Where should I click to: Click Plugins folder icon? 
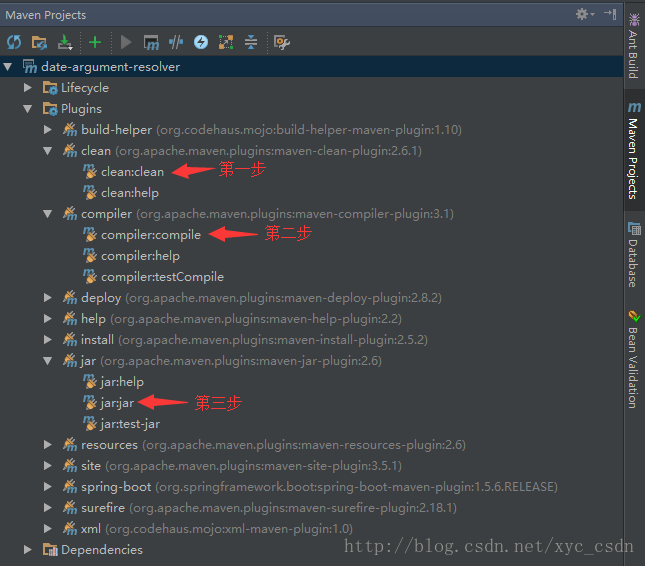pyautogui.click(x=50, y=109)
